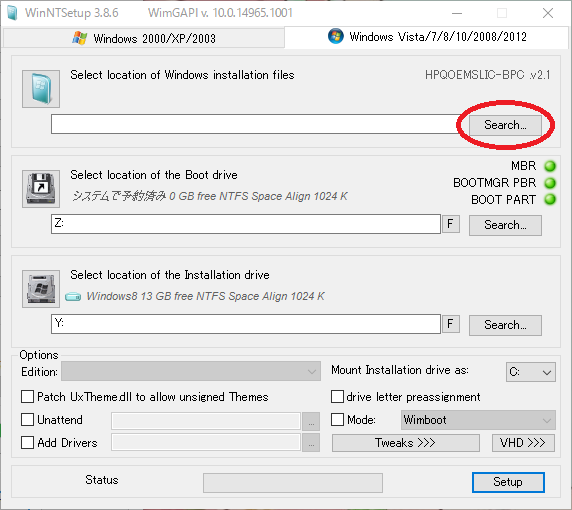Image resolution: width=572 pixels, height=510 pixels.
Task: Open the Mount Installation drive as C: dropdown
Action: click(x=531, y=372)
